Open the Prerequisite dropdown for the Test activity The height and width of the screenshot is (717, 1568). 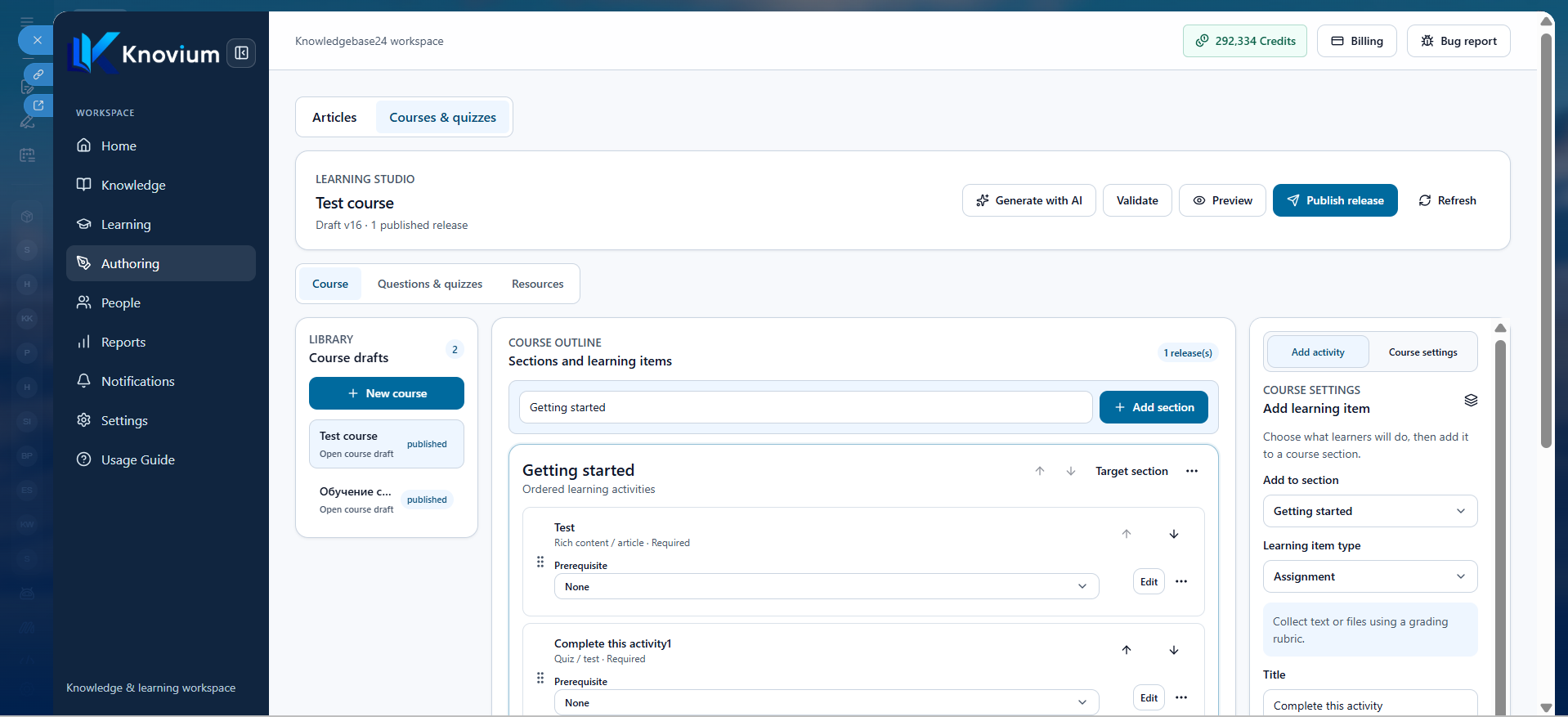tap(827, 586)
